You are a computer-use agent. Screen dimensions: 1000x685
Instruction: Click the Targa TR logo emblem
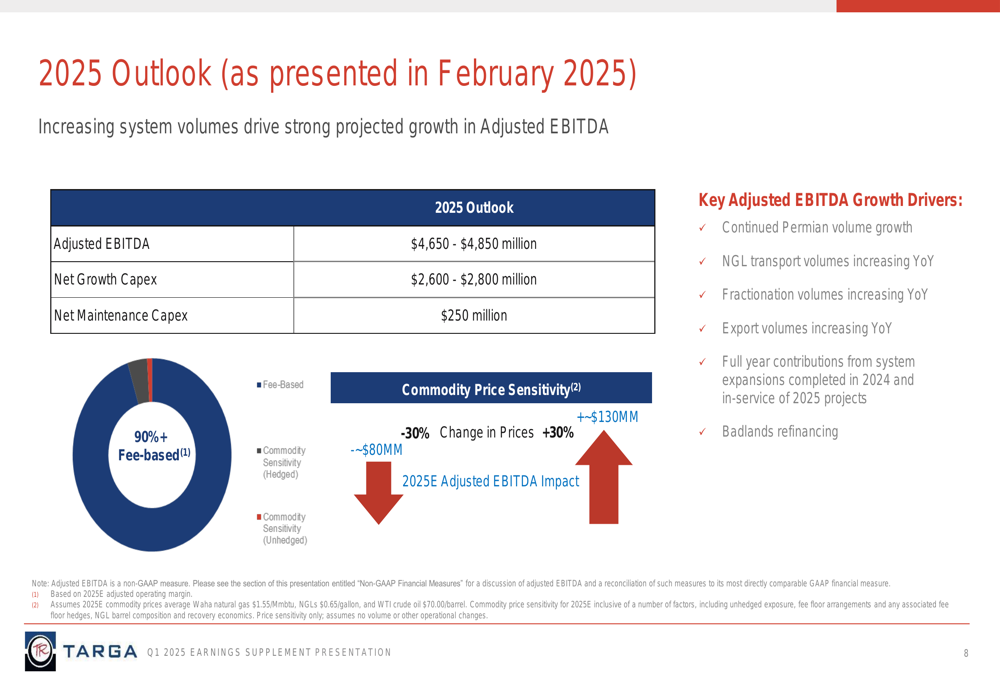pos(40,651)
